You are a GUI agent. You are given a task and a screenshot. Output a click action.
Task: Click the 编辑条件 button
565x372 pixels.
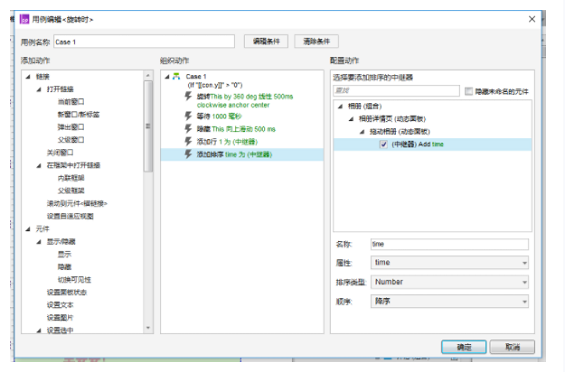[266, 41]
